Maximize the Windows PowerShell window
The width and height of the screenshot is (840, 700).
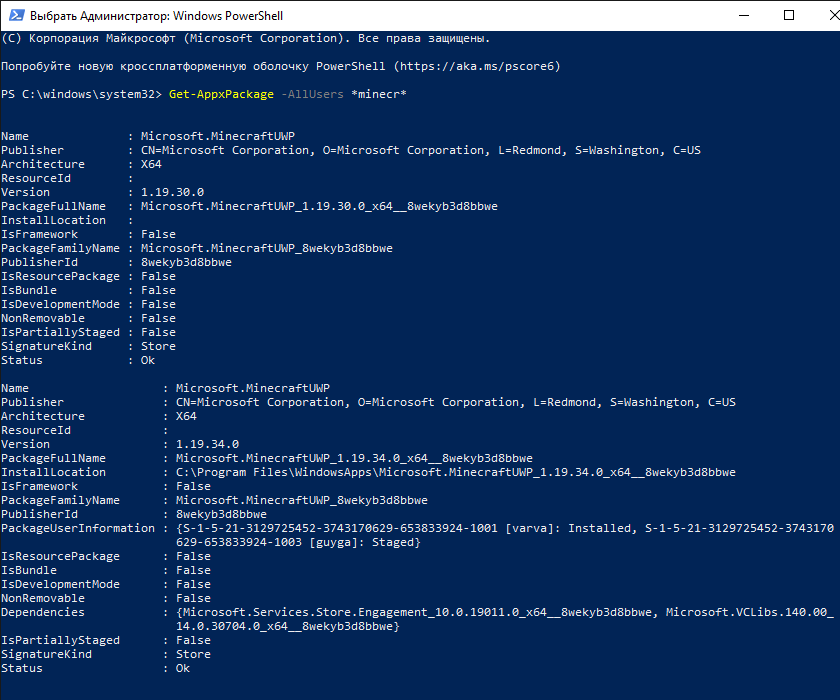[789, 15]
